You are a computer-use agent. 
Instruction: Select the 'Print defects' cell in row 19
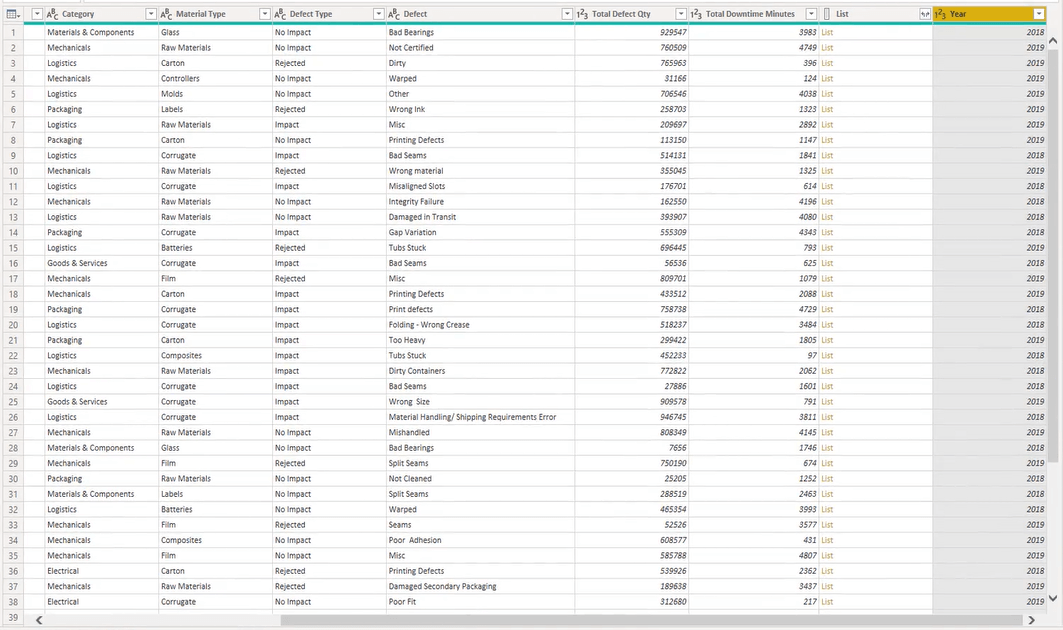click(x=481, y=309)
